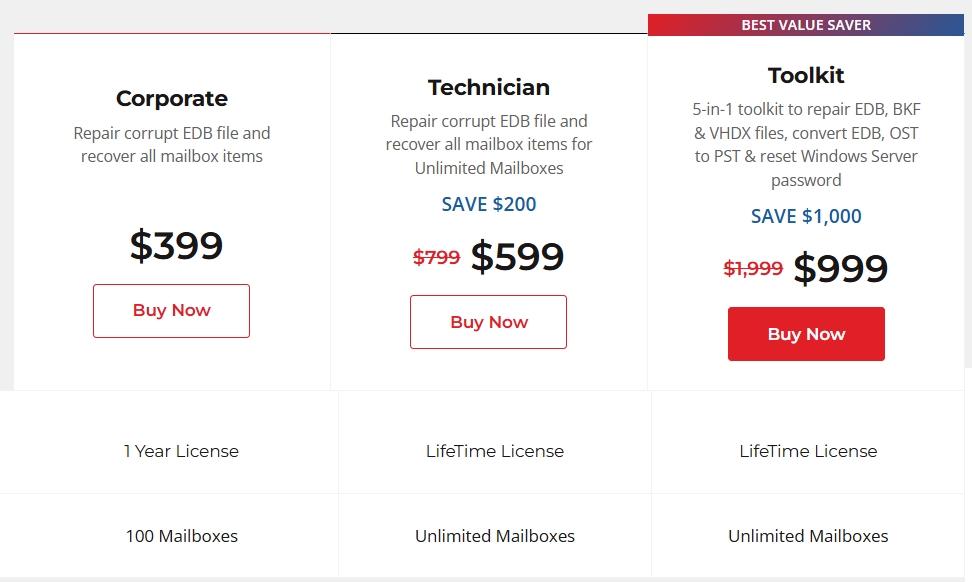Screen dimensions: 972x582
Task: Click Technician's LifeTime License cell
Action: 495,451
